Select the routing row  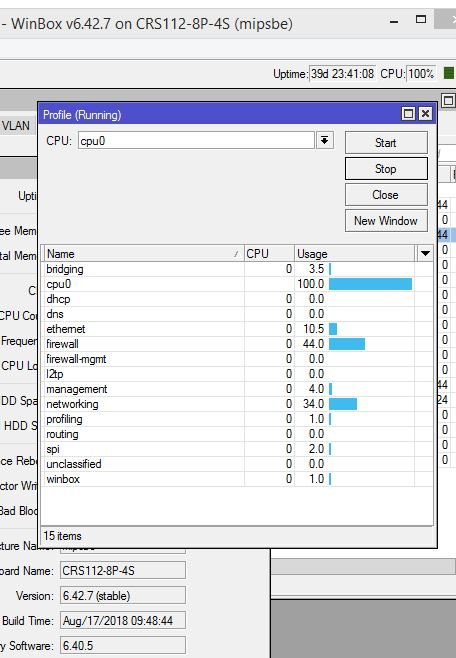click(x=238, y=434)
